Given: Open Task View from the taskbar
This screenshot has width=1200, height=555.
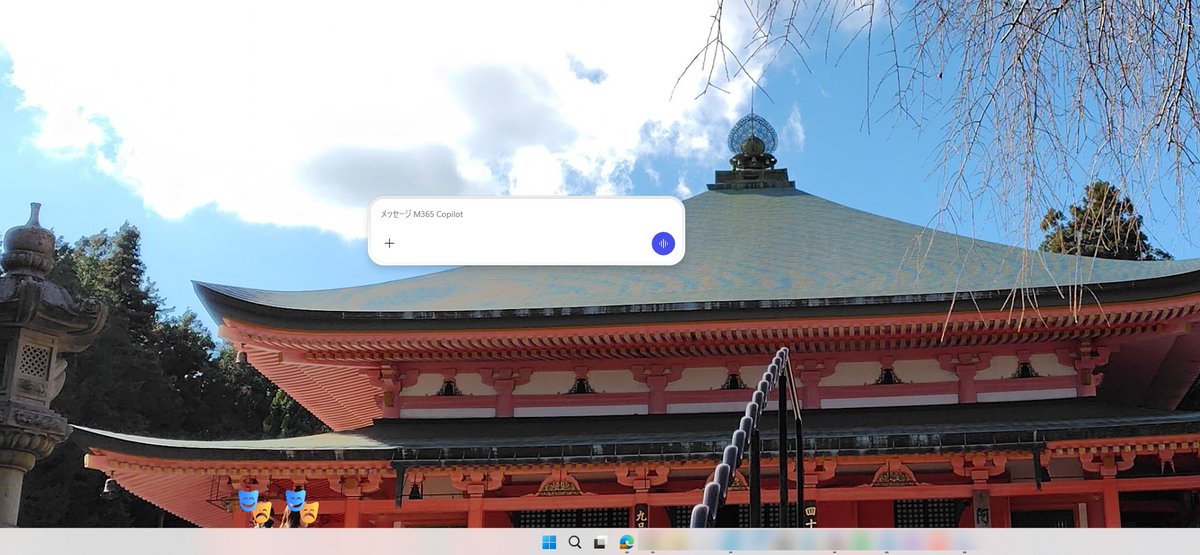Looking at the screenshot, I should pyautogui.click(x=600, y=542).
